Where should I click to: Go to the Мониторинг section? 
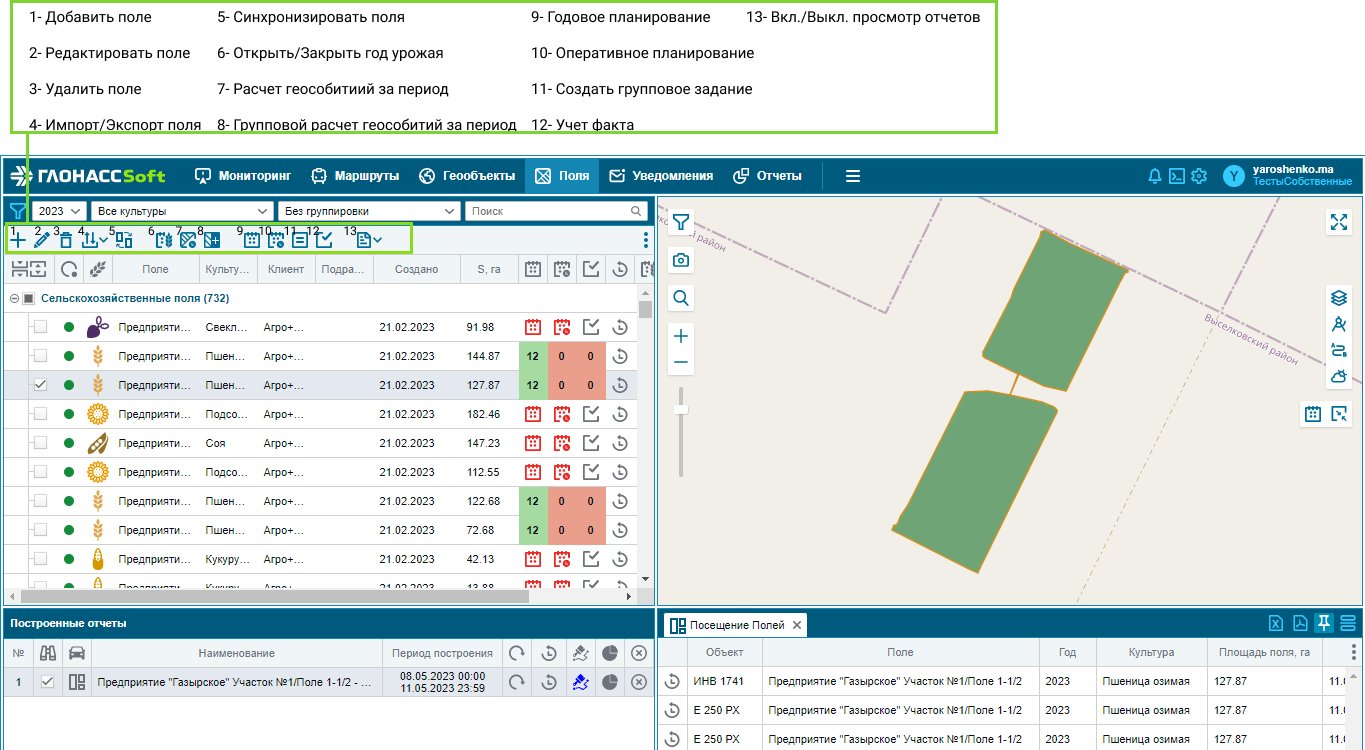point(243,176)
